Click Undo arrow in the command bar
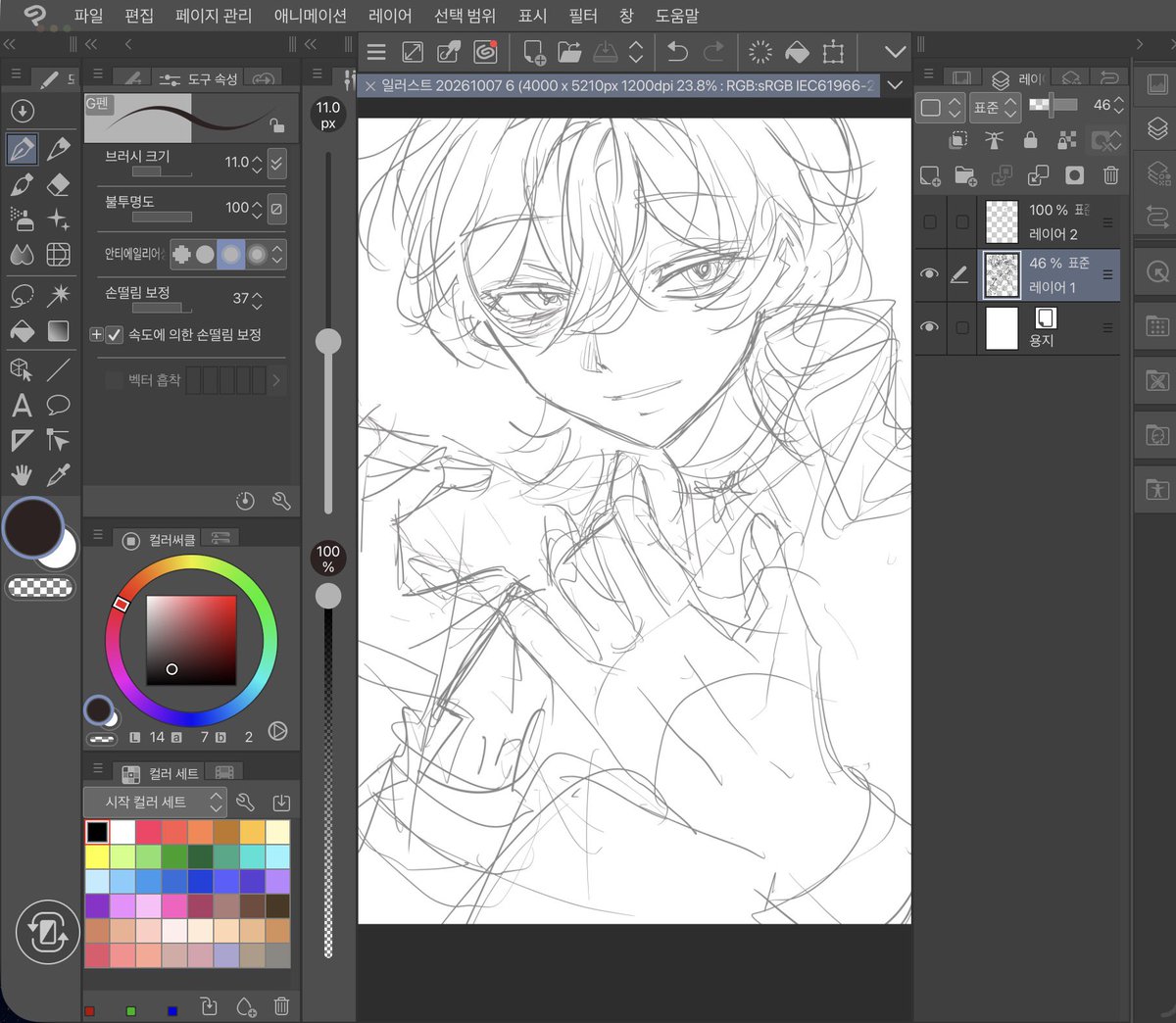This screenshot has height=1023, width=1176. tap(677, 52)
